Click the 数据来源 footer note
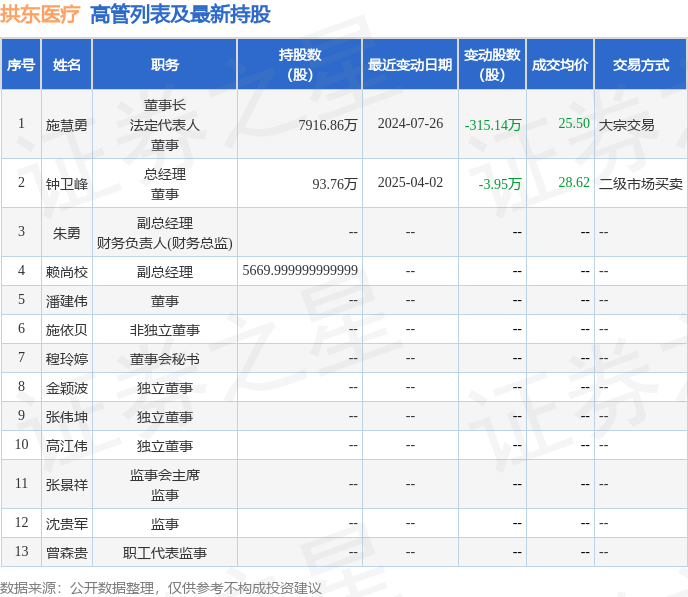This screenshot has height=597, width=688. point(161,588)
